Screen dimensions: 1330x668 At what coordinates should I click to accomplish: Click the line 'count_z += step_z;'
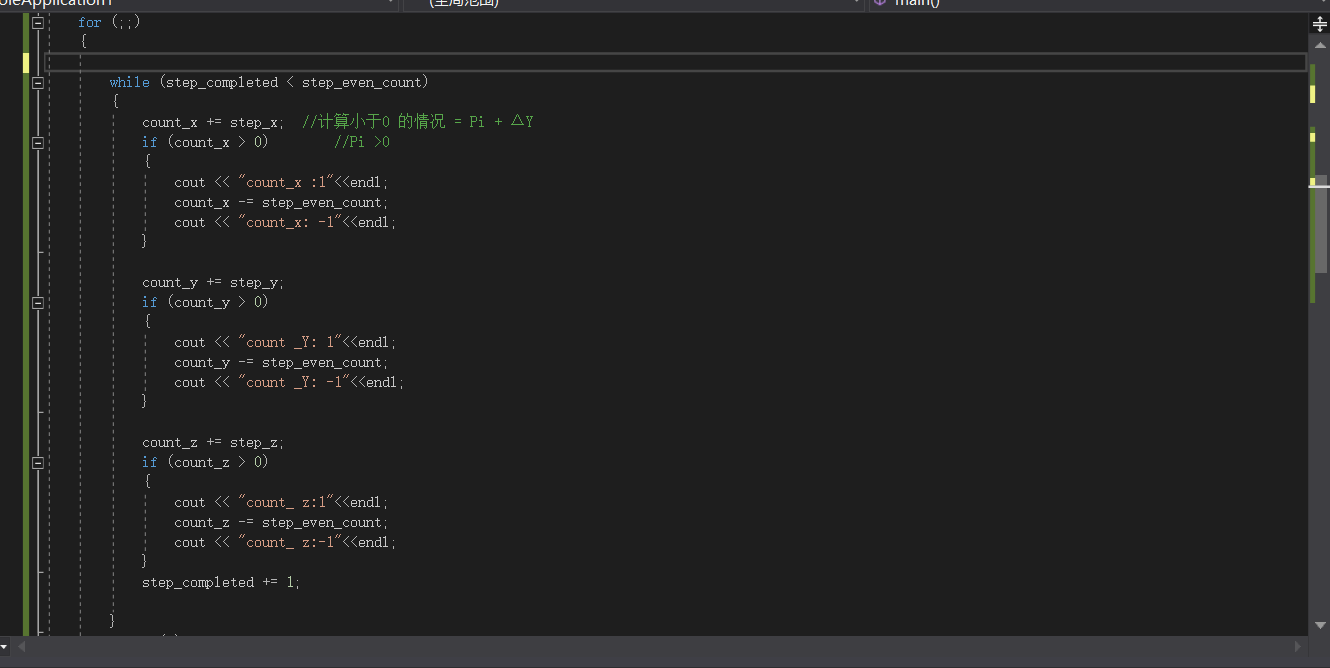[x=213, y=443]
